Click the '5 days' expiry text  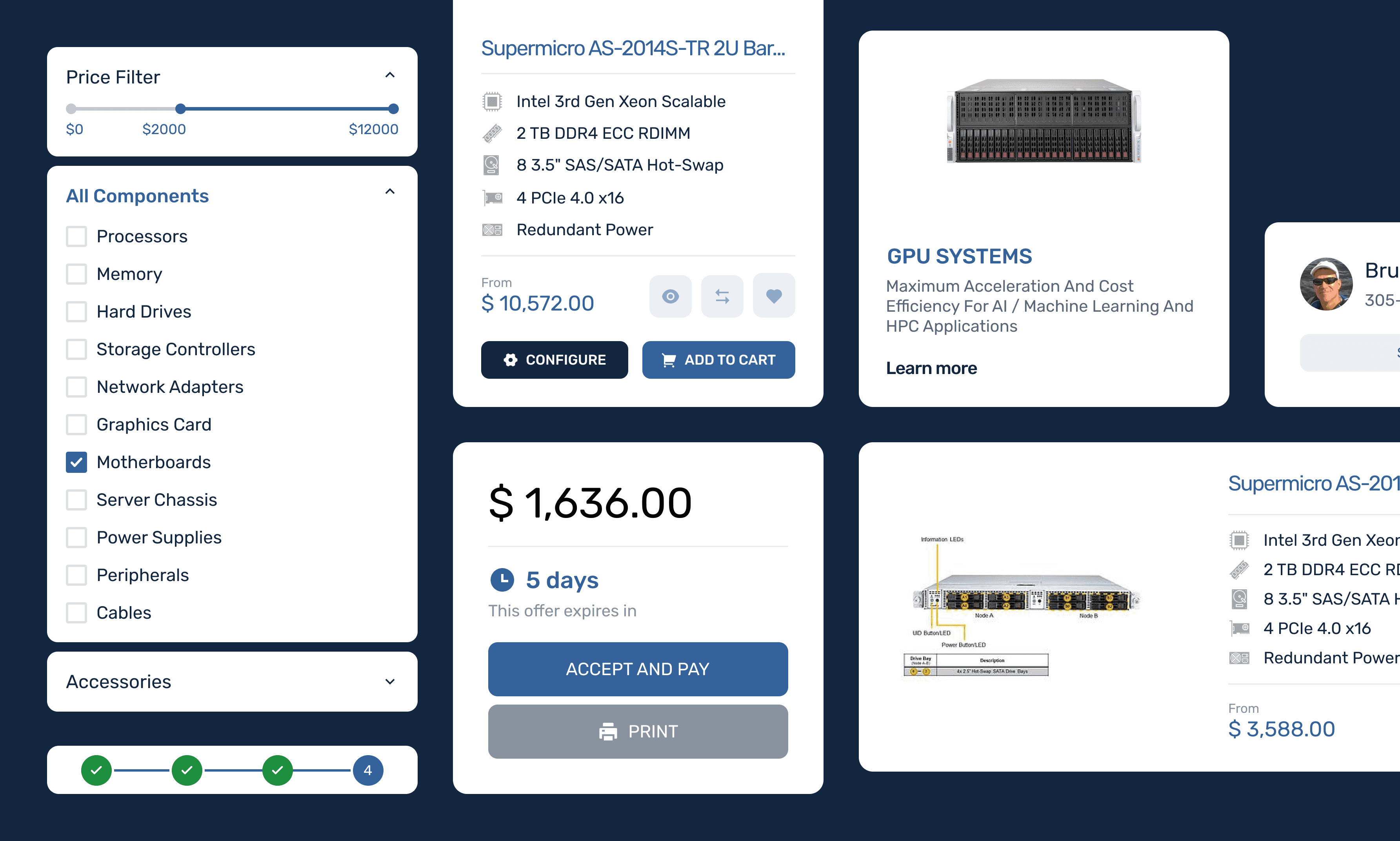point(562,580)
